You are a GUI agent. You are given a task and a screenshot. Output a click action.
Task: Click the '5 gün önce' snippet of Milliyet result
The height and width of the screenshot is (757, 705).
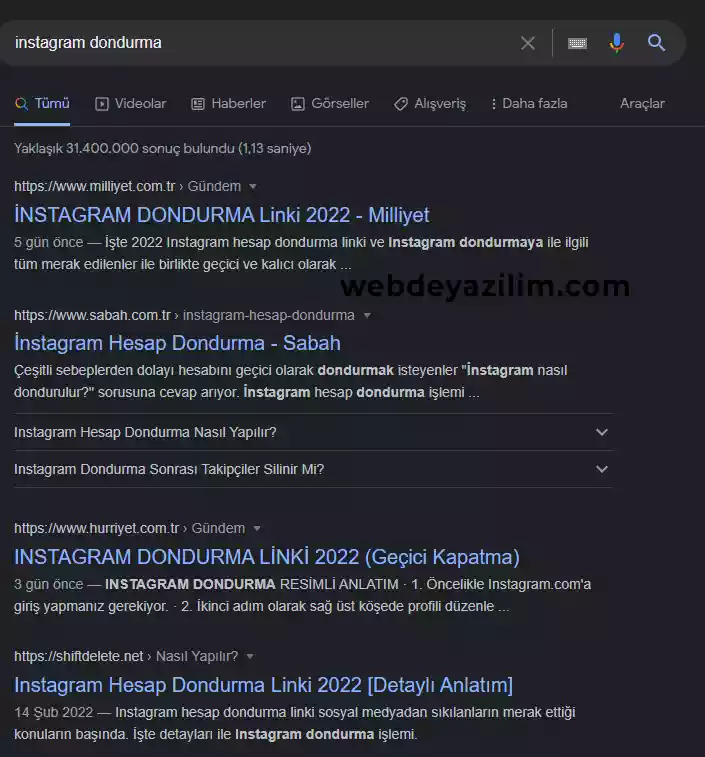[48, 242]
